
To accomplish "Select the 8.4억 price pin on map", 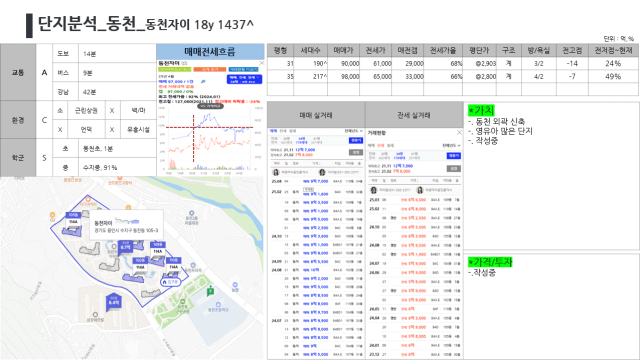I will point(113,302).
